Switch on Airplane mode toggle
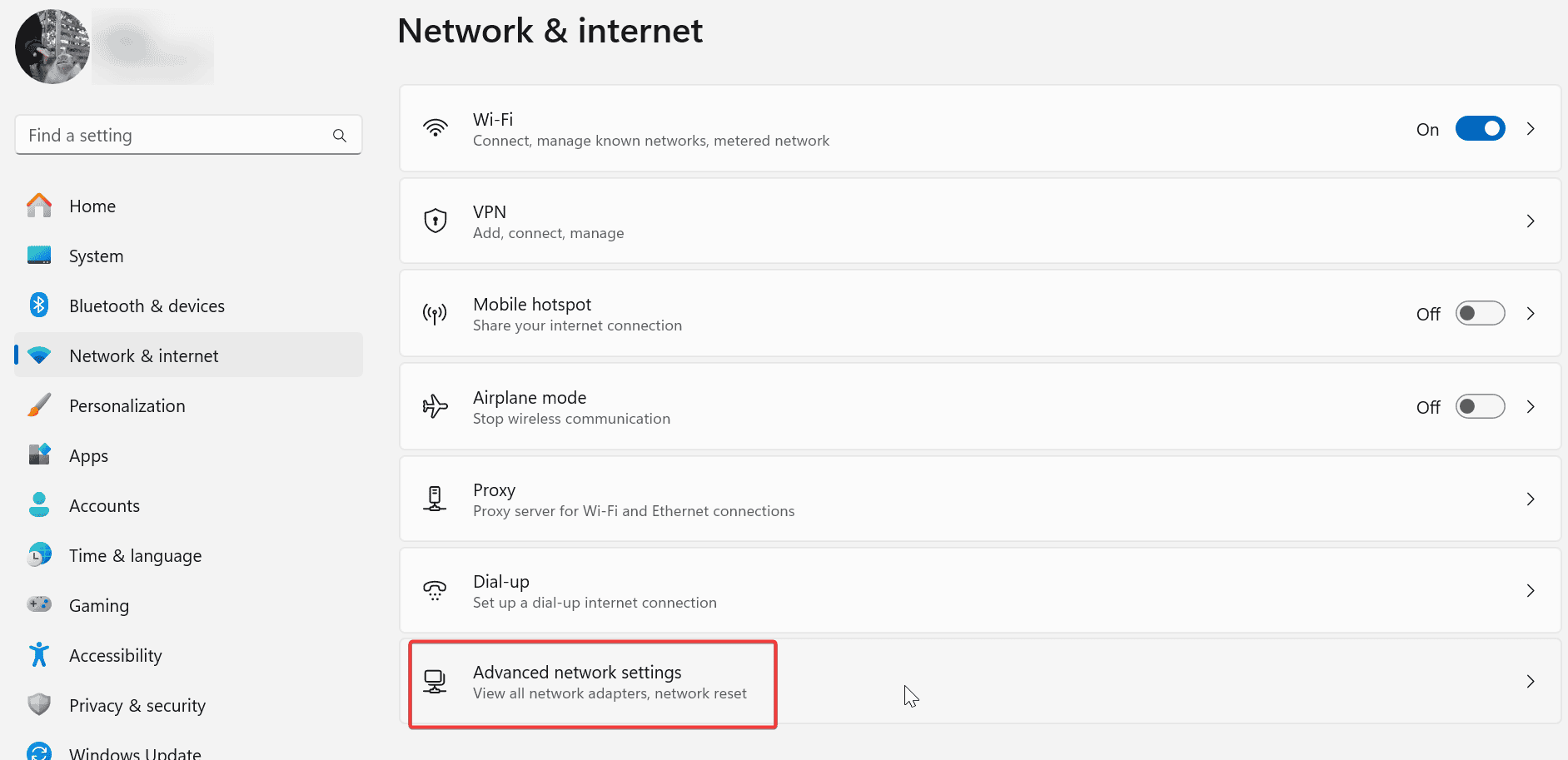This screenshot has height=760, width=1568. pyautogui.click(x=1479, y=407)
